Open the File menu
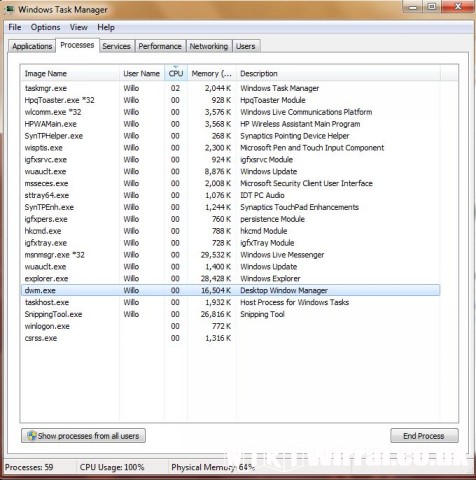Screen dimensions: 476x480 (15, 27)
